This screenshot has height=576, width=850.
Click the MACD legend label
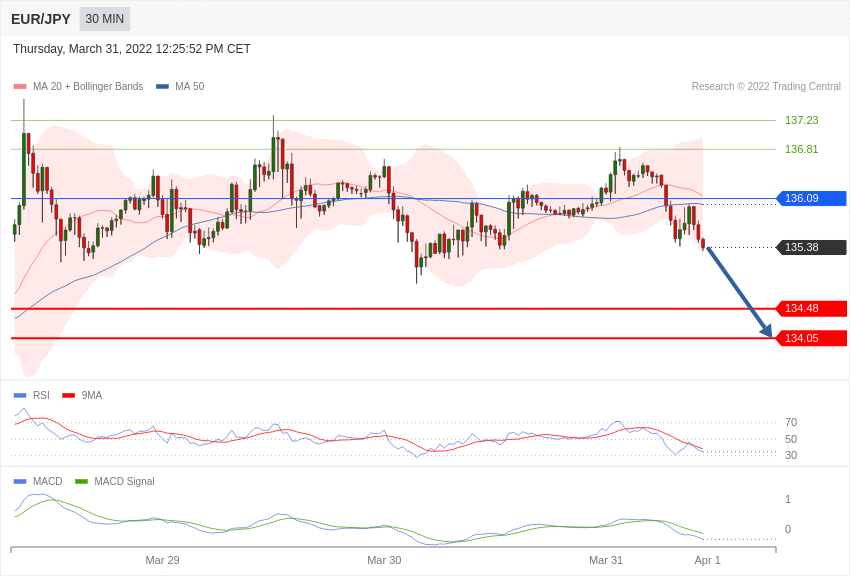point(48,482)
